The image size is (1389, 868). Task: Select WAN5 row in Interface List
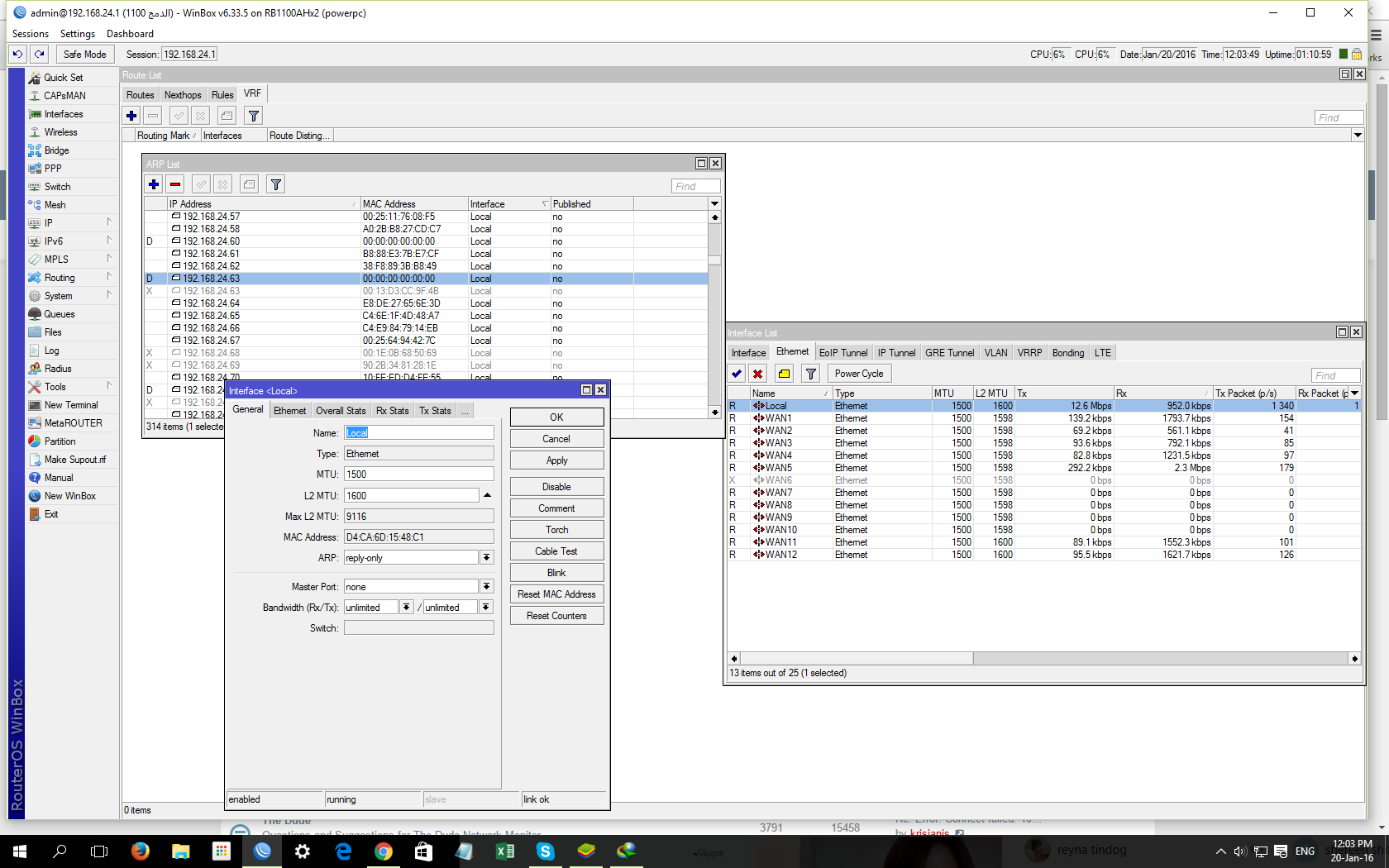1043,468
